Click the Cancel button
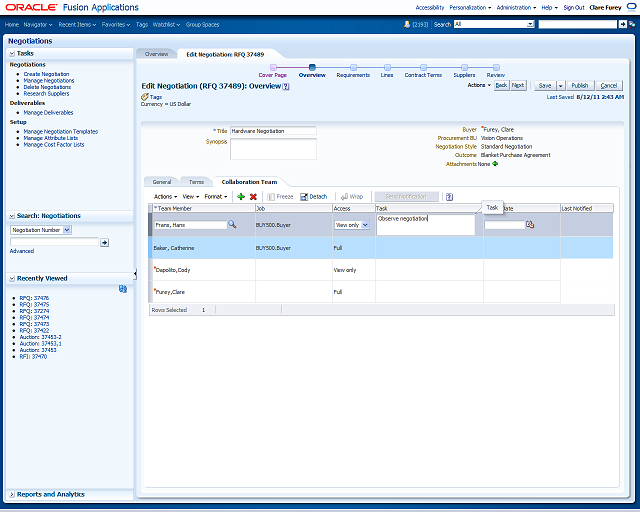Image resolution: width=640 pixels, height=512 pixels. (x=609, y=86)
